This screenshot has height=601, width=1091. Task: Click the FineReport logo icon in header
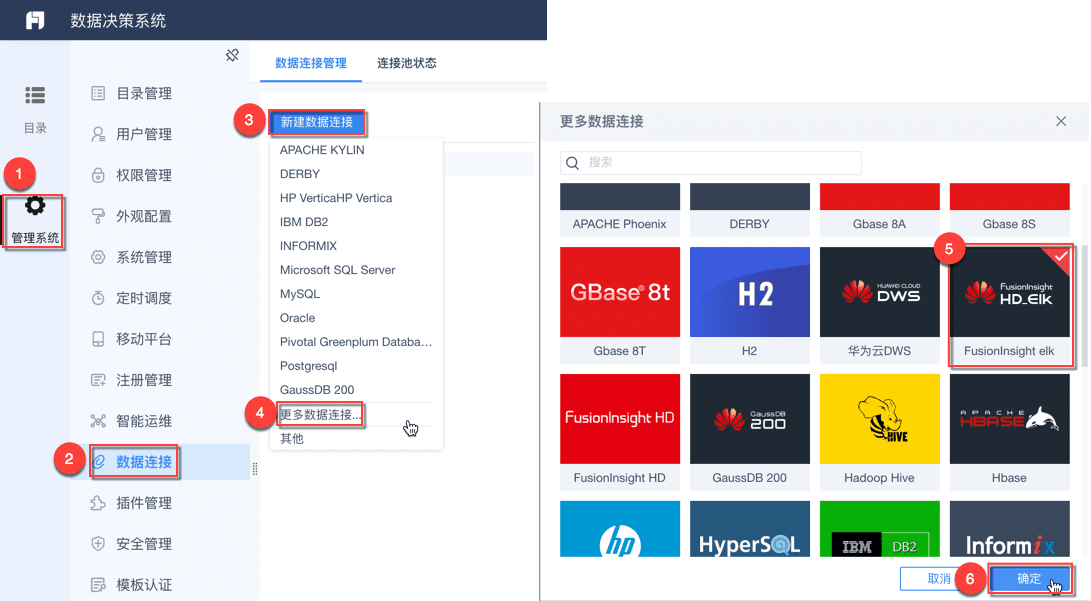(x=35, y=20)
